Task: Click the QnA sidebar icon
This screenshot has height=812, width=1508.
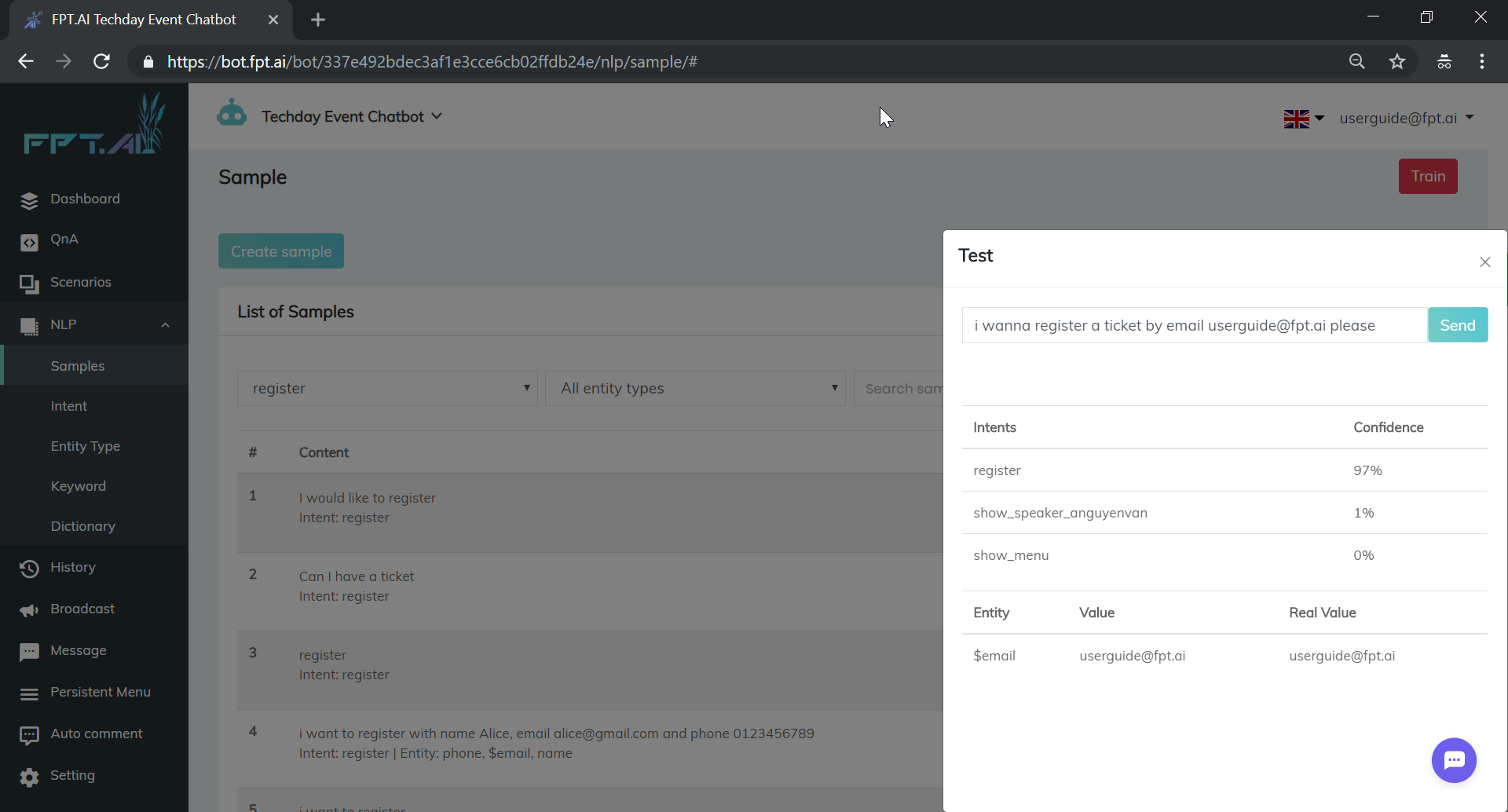Action: point(29,243)
